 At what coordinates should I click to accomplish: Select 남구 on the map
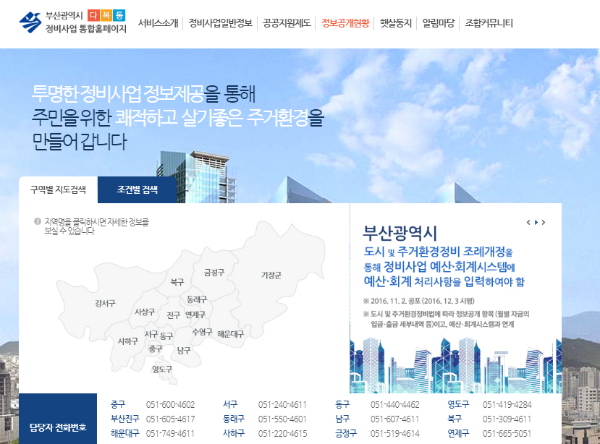(184, 350)
